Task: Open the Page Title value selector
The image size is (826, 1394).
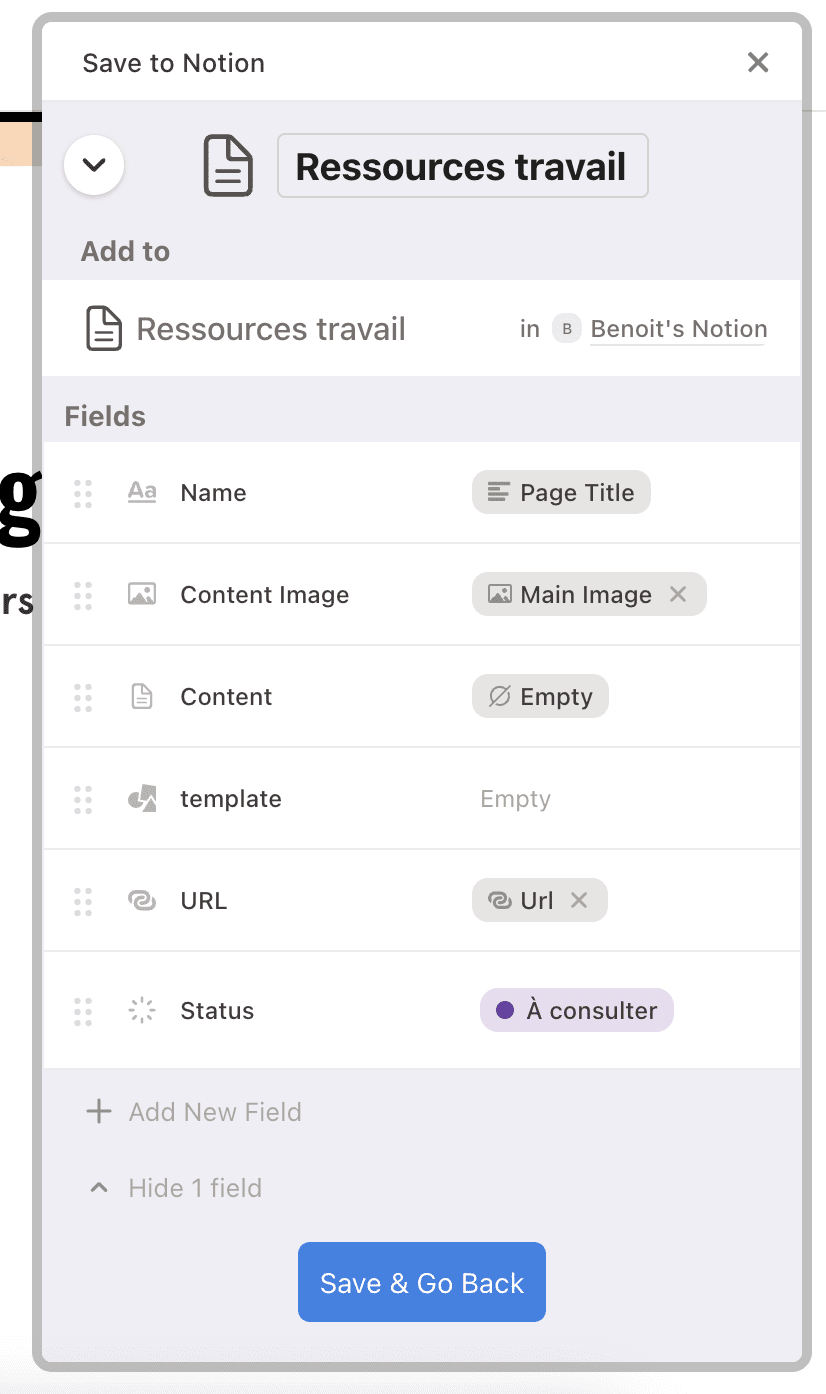Action: pos(561,492)
